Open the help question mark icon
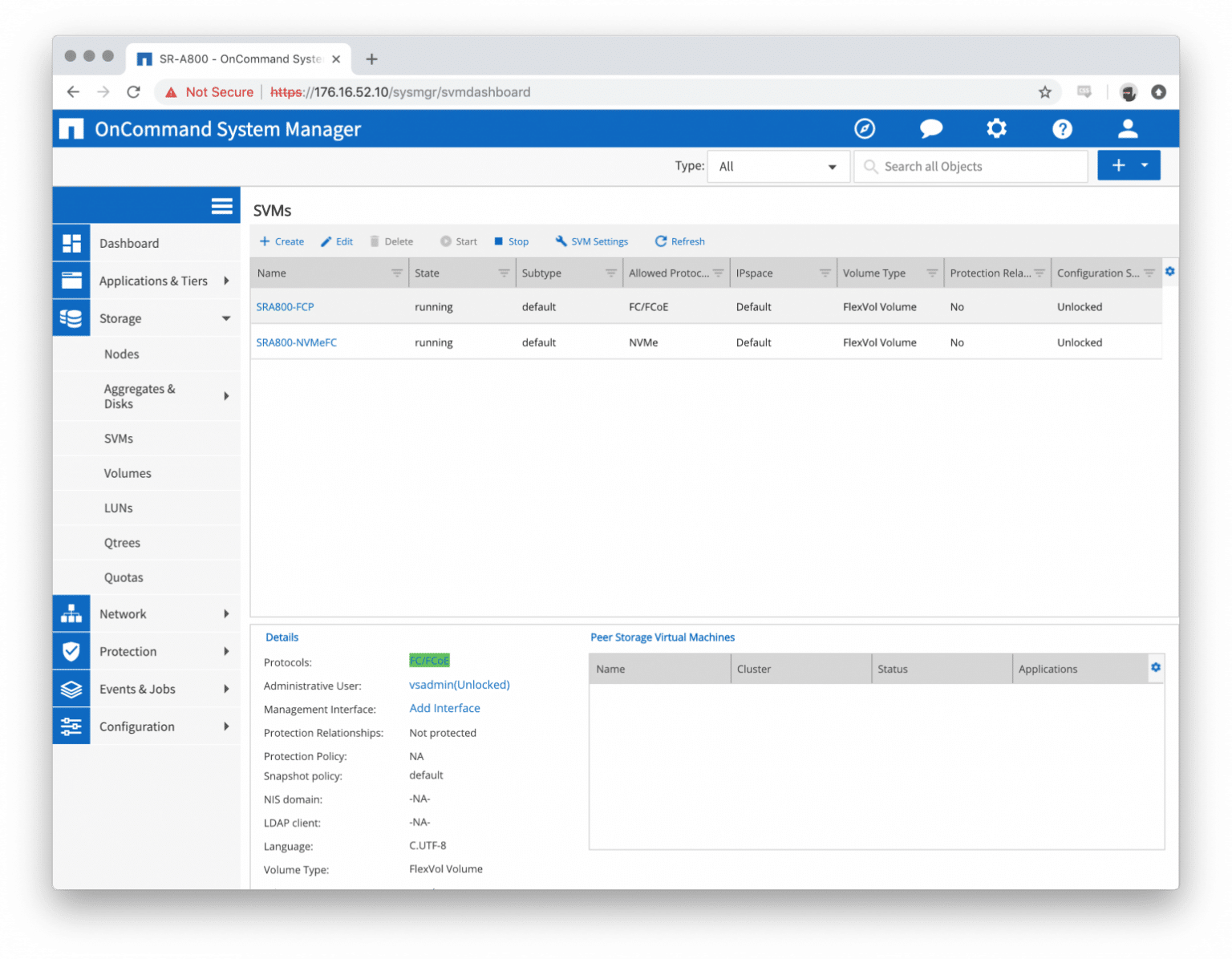This screenshot has width=1232, height=959. click(1062, 128)
